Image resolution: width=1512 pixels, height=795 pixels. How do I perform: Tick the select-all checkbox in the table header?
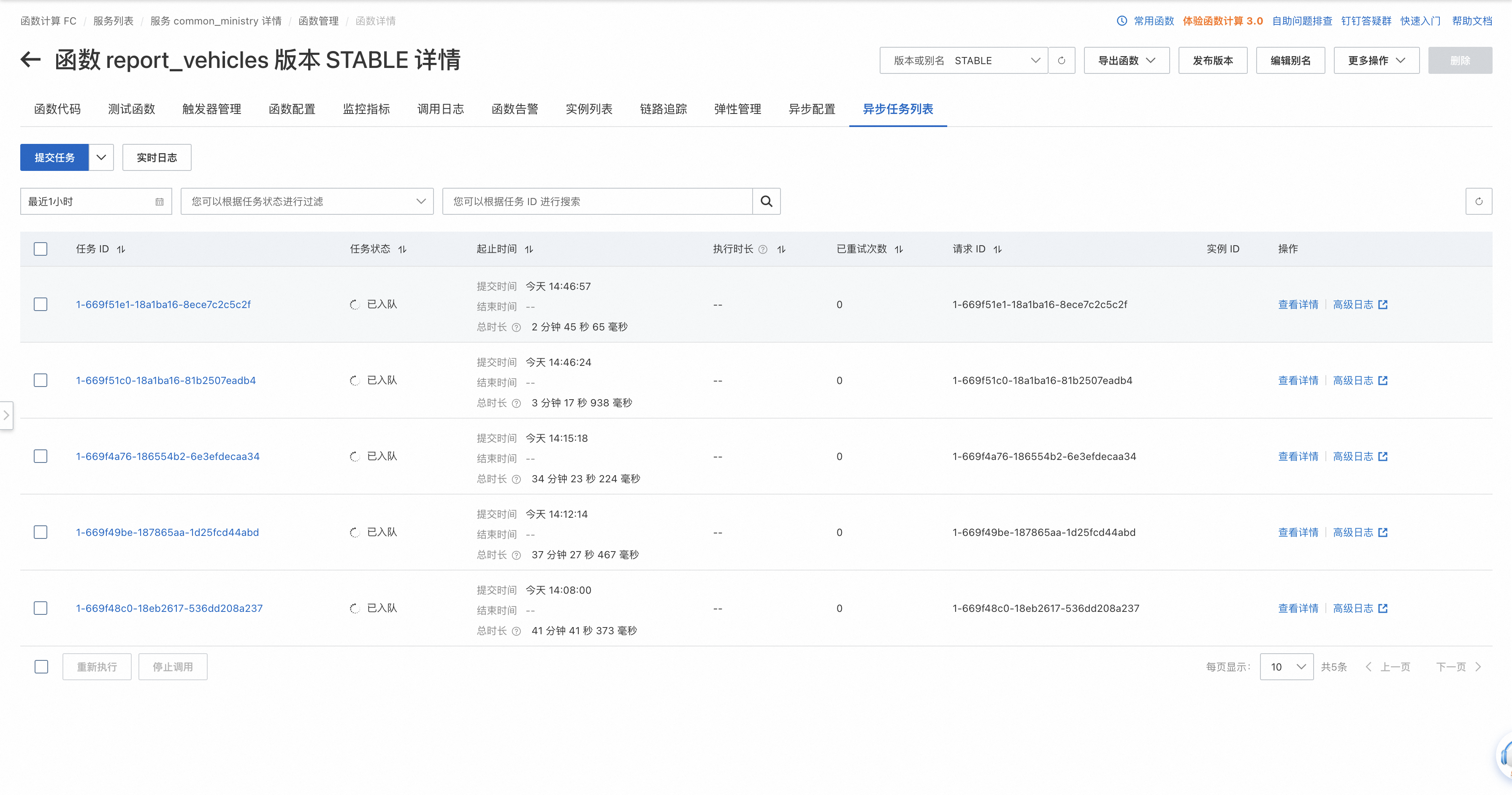point(41,249)
